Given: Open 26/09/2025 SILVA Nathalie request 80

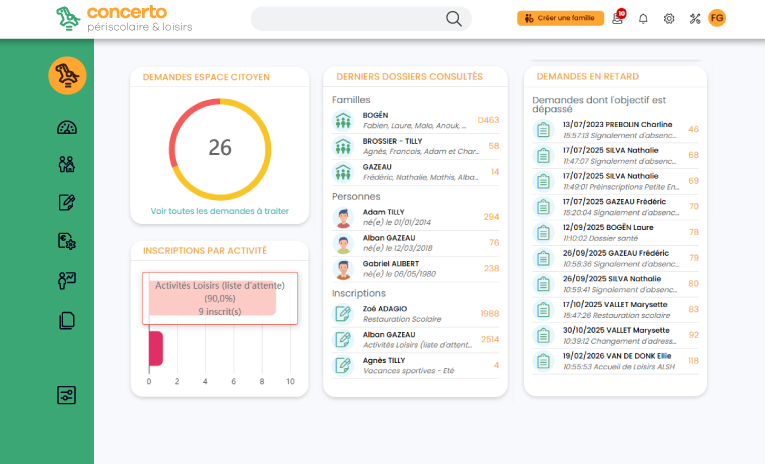Looking at the screenshot, I should tap(615, 284).
